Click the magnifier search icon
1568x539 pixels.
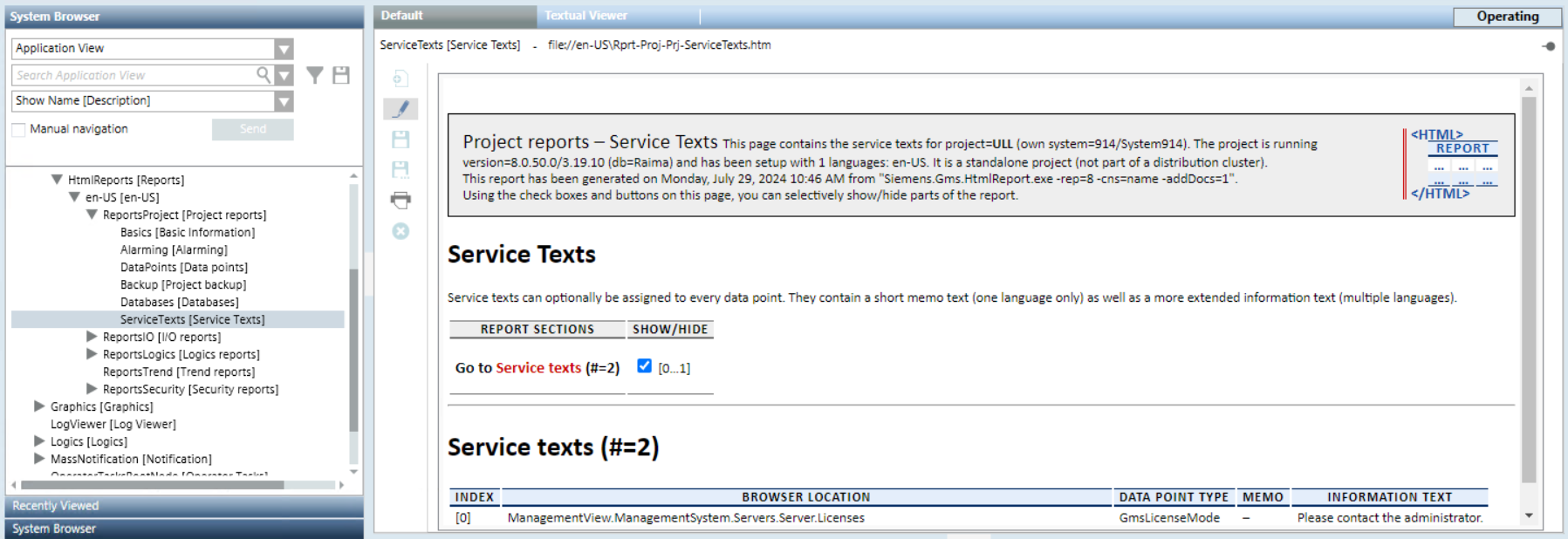[264, 75]
